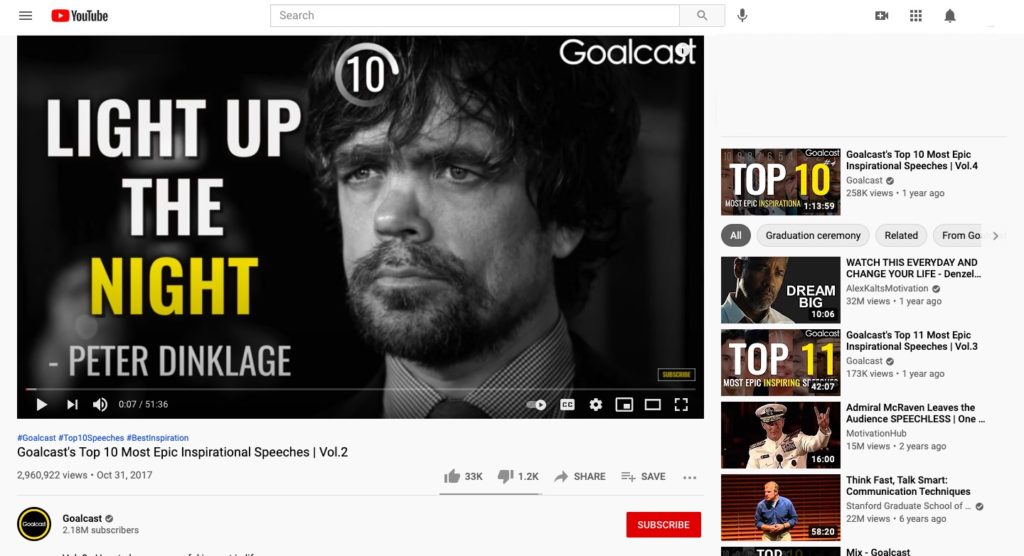Open the SAVE to playlist menu
This screenshot has height=556, width=1024.
click(x=643, y=477)
